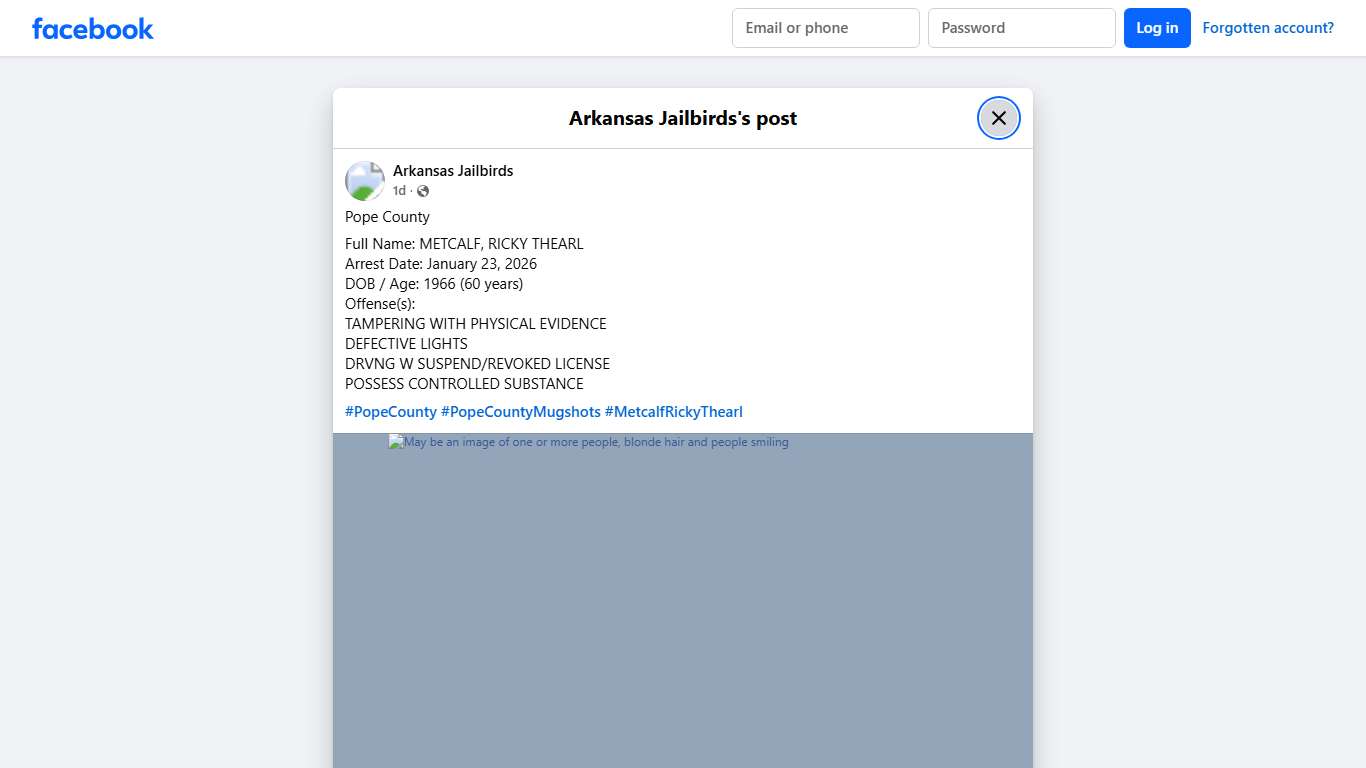Open the Arkansas Jailbirds profile picture
This screenshot has height=768, width=1366.
pyautogui.click(x=365, y=181)
